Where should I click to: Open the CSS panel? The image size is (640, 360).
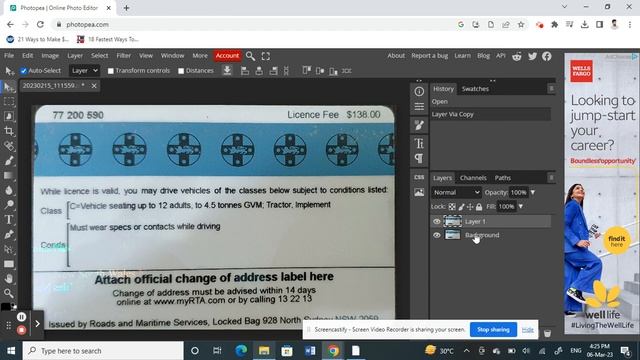click(x=419, y=178)
